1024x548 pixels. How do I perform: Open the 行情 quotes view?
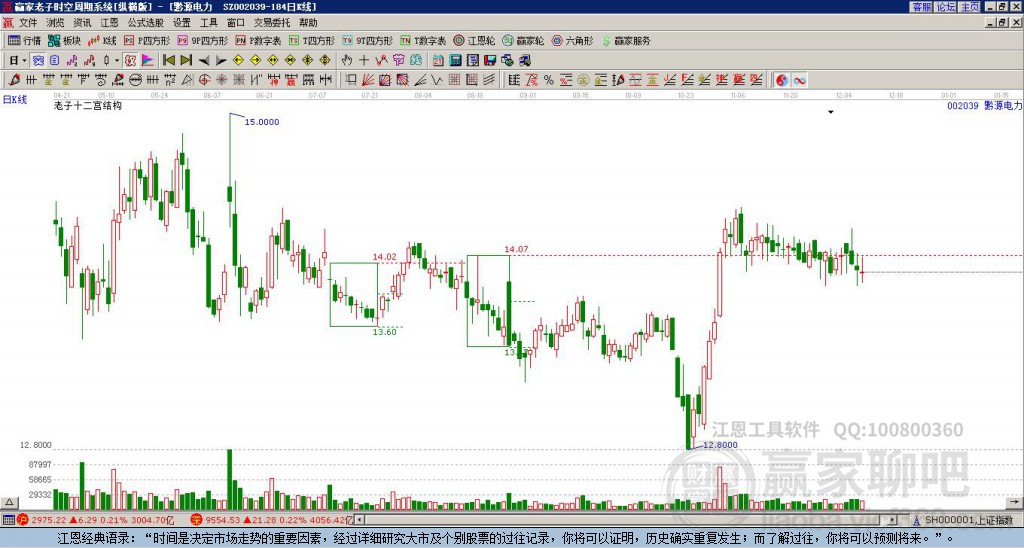point(24,40)
